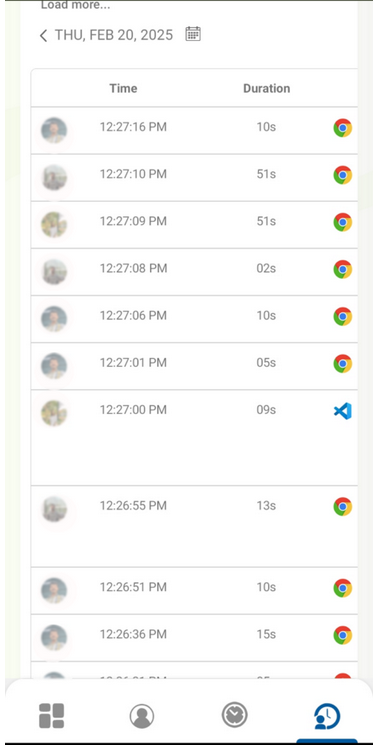Sort by the Time column header
The width and height of the screenshot is (379, 745).
(x=123, y=88)
